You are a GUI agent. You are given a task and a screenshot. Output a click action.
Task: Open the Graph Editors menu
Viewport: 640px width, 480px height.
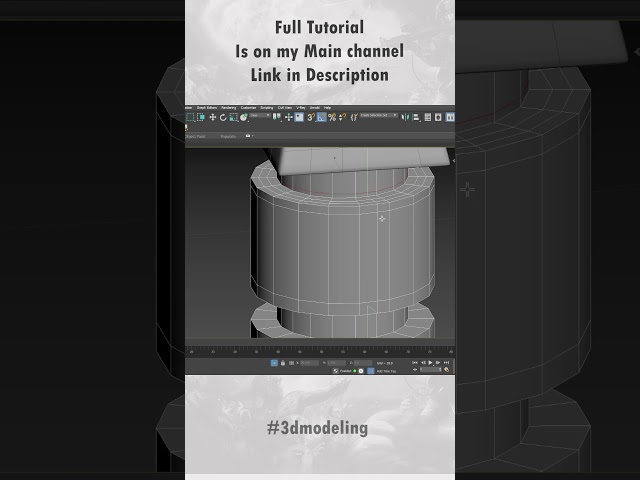(207, 108)
